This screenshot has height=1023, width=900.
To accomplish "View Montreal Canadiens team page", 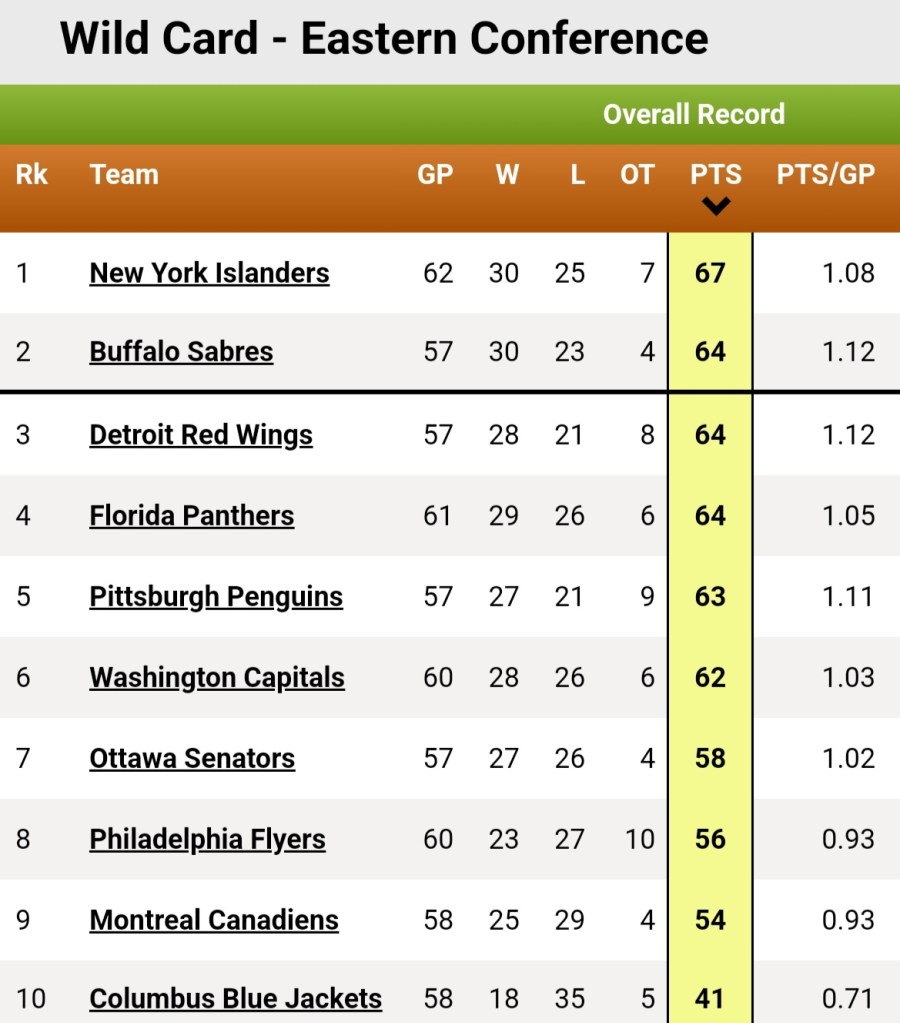I will (x=214, y=920).
